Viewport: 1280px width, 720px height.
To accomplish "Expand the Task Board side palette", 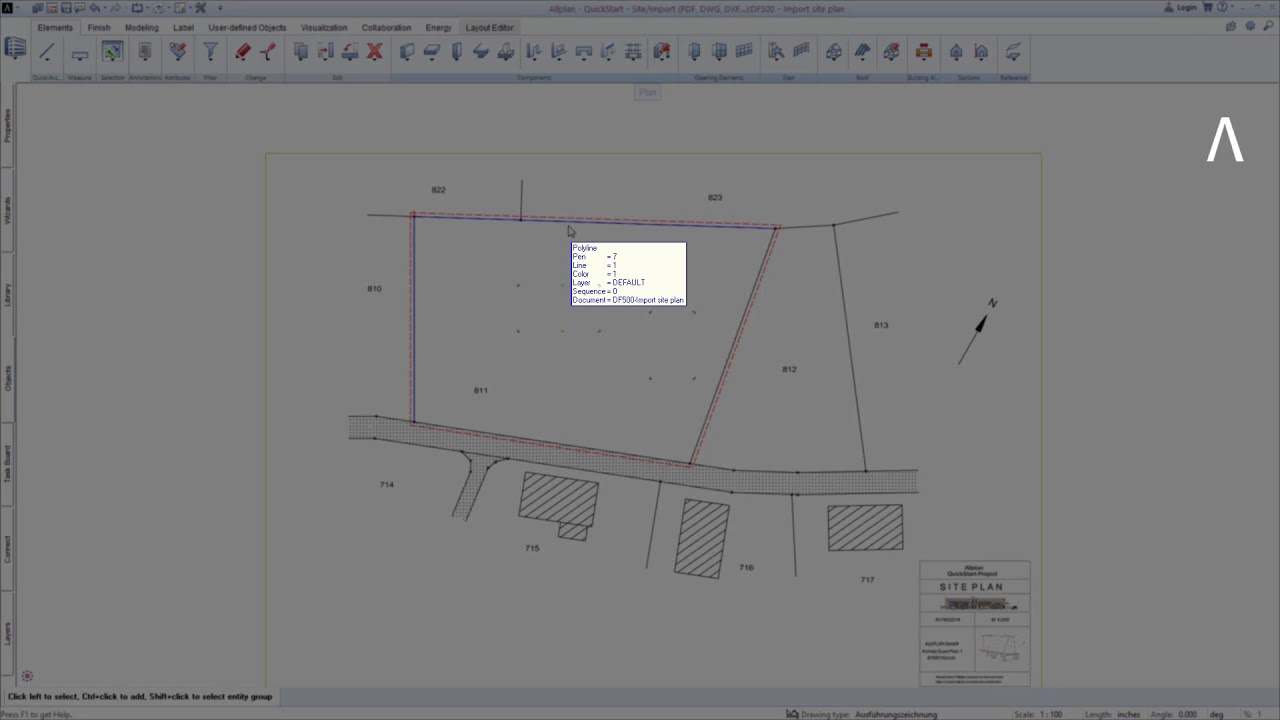I will (x=7, y=465).
